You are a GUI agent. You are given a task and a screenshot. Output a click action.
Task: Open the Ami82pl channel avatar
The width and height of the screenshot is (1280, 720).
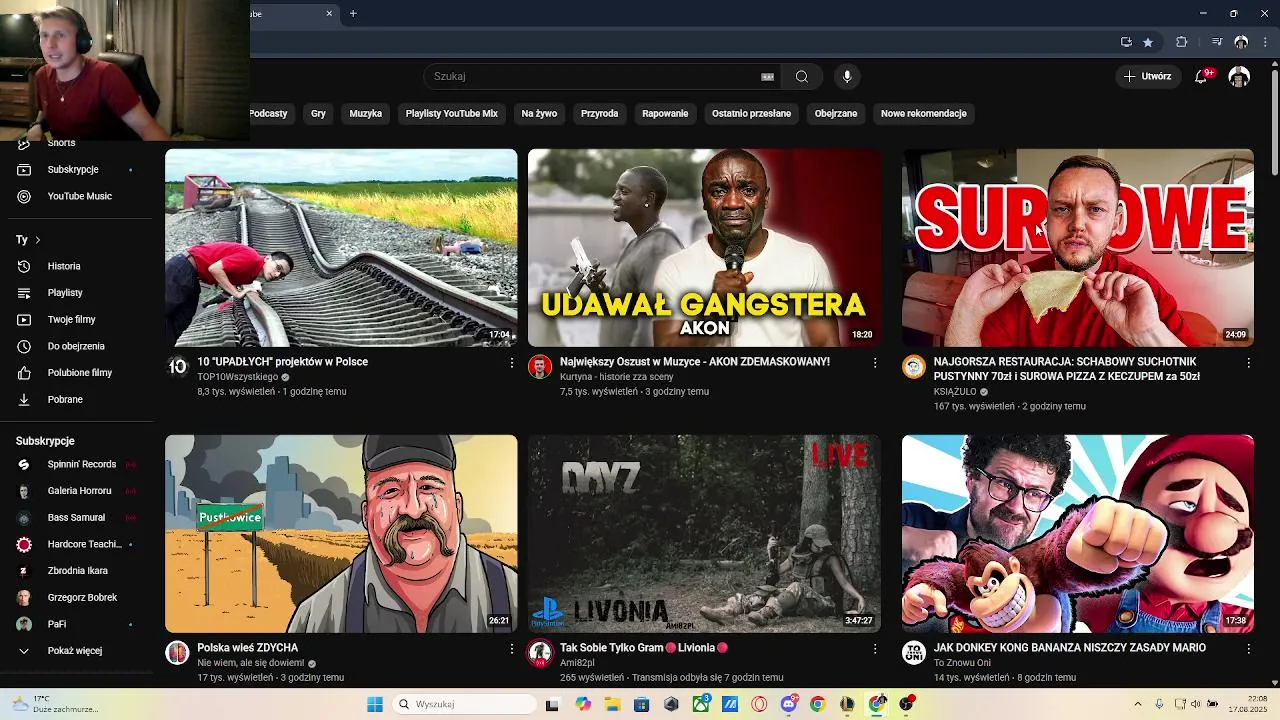click(540, 653)
